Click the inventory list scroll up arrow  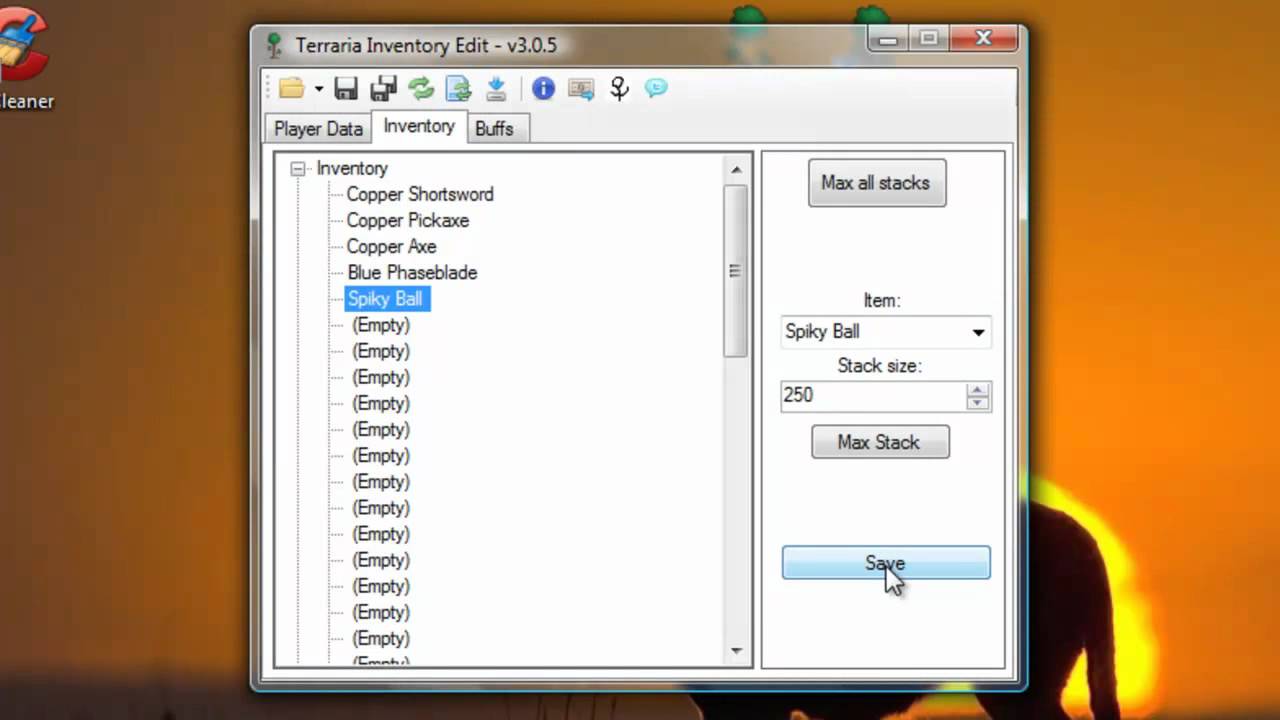click(737, 169)
